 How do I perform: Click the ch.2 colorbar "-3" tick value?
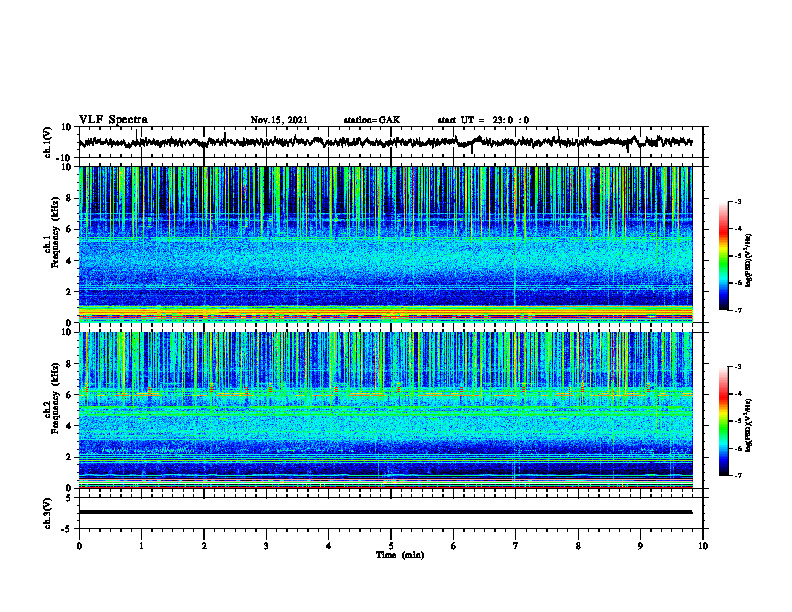[738, 367]
